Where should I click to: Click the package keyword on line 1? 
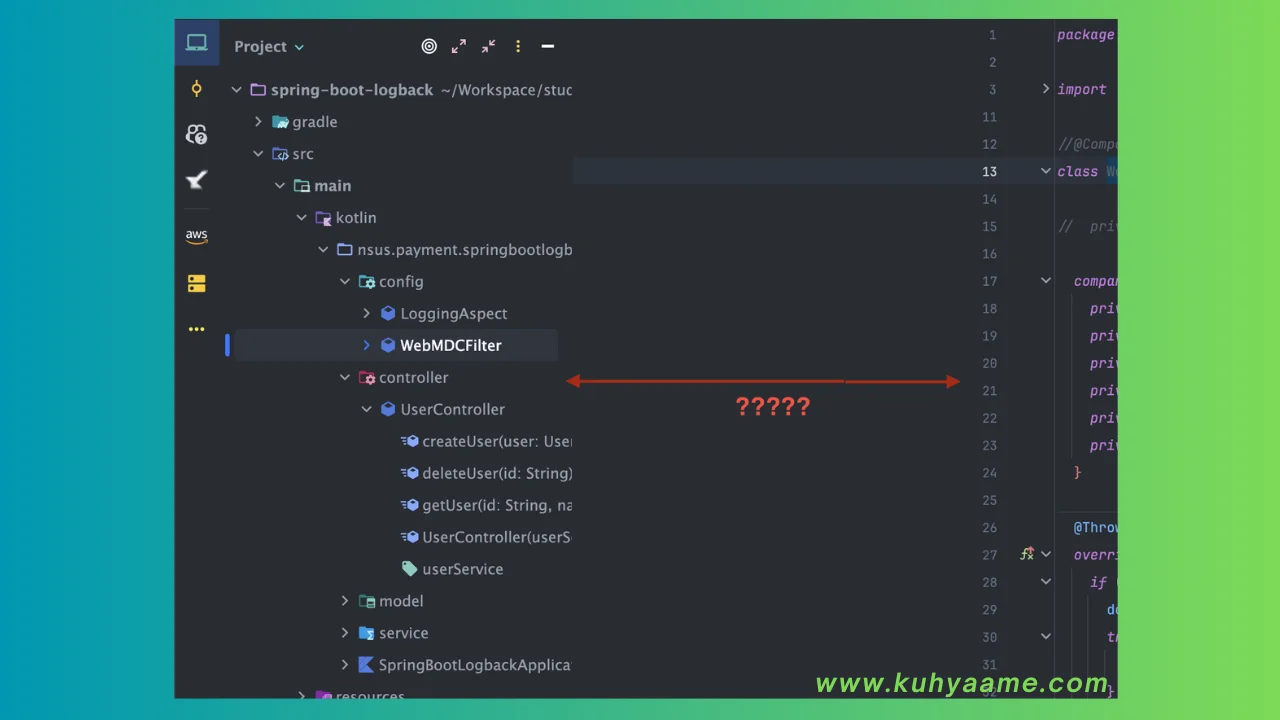1086,35
